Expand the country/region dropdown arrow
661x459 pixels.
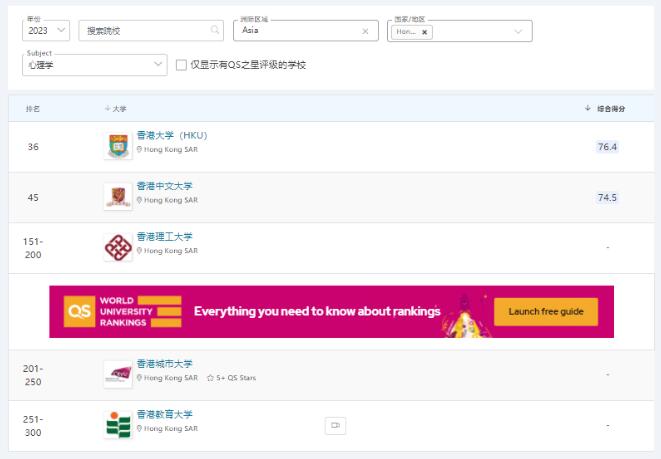[518, 32]
